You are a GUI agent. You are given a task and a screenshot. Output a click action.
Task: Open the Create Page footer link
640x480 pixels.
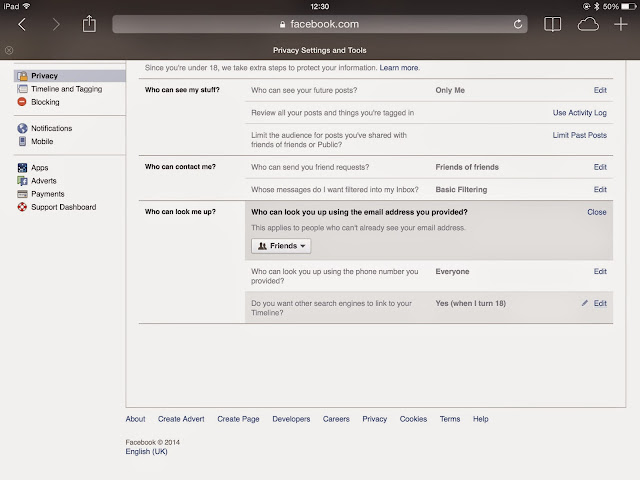(238, 419)
